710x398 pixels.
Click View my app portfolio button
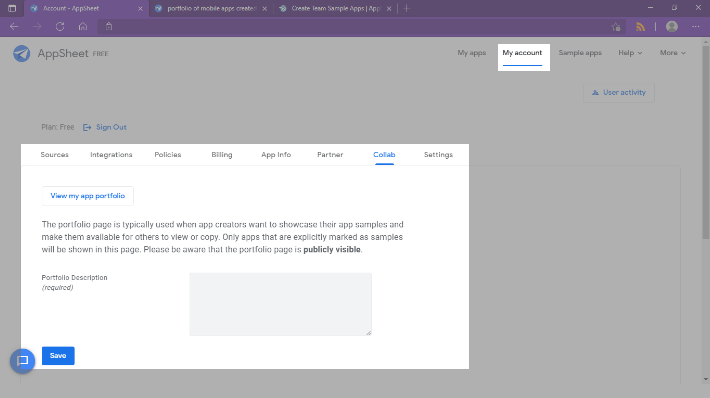tap(87, 196)
